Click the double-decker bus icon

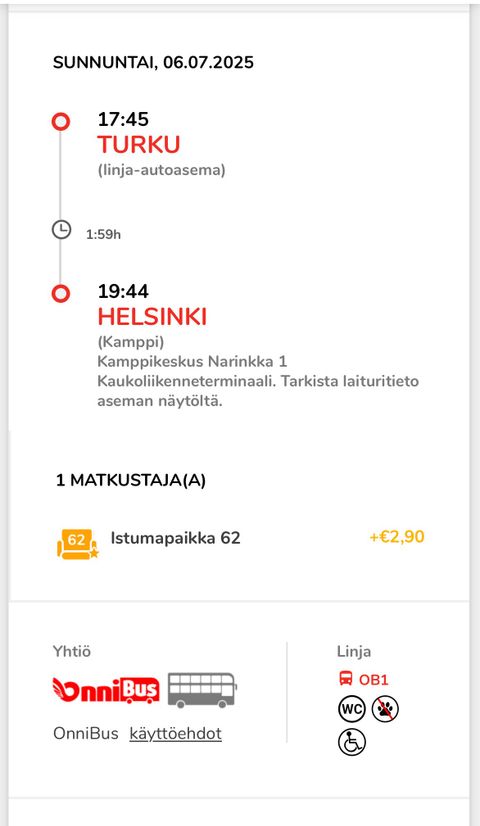click(x=202, y=690)
